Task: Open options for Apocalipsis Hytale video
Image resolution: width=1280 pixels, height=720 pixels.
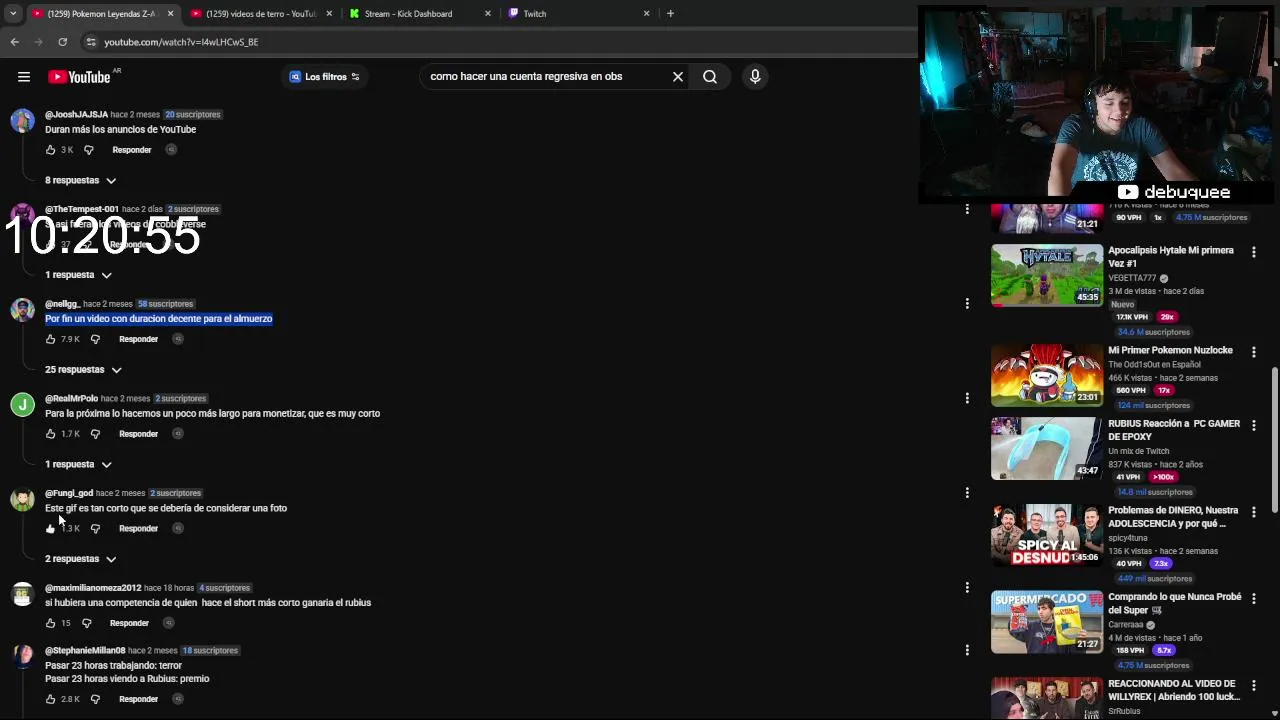Action: coord(1253,252)
